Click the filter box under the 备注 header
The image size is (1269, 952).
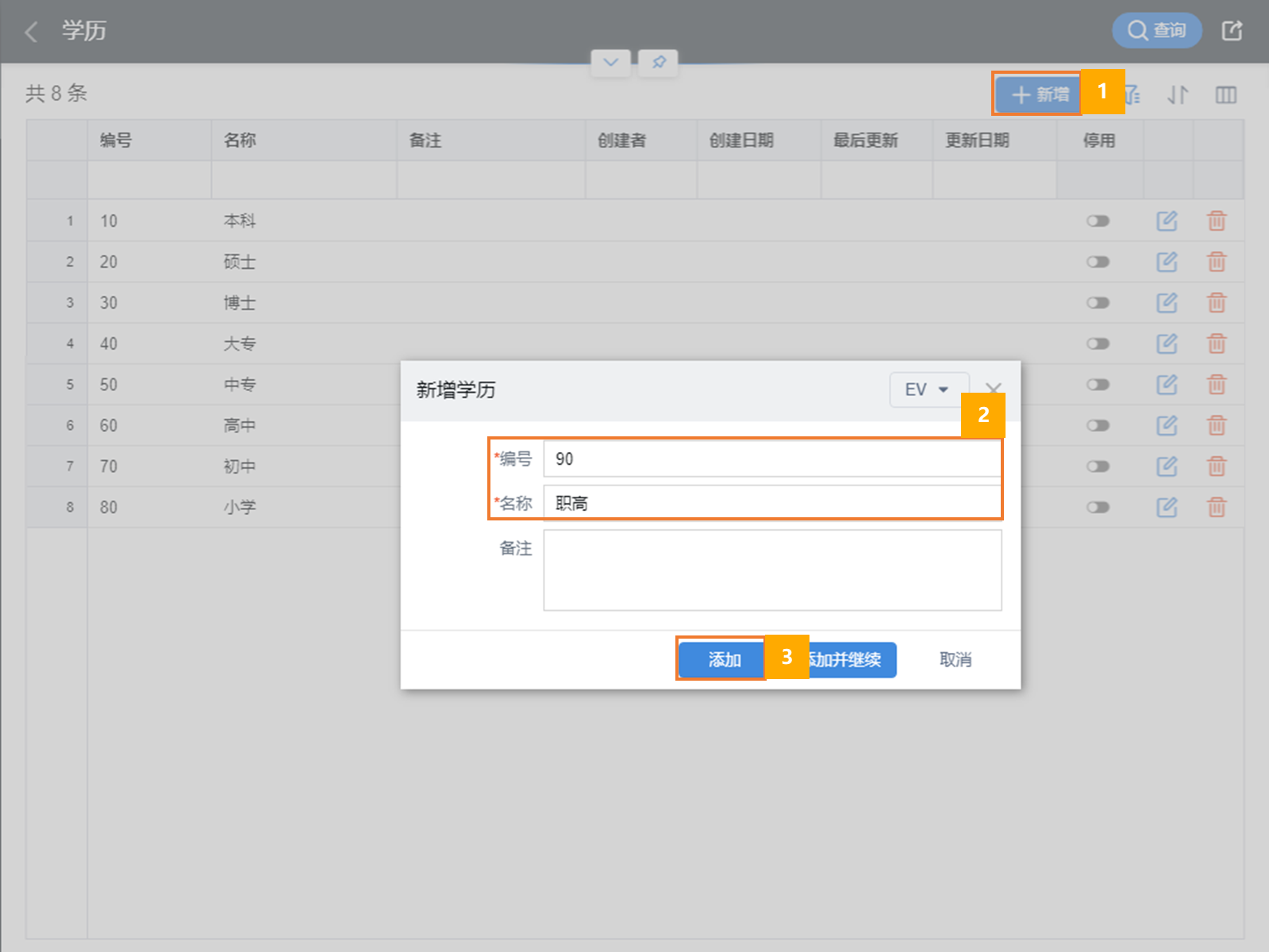(491, 180)
